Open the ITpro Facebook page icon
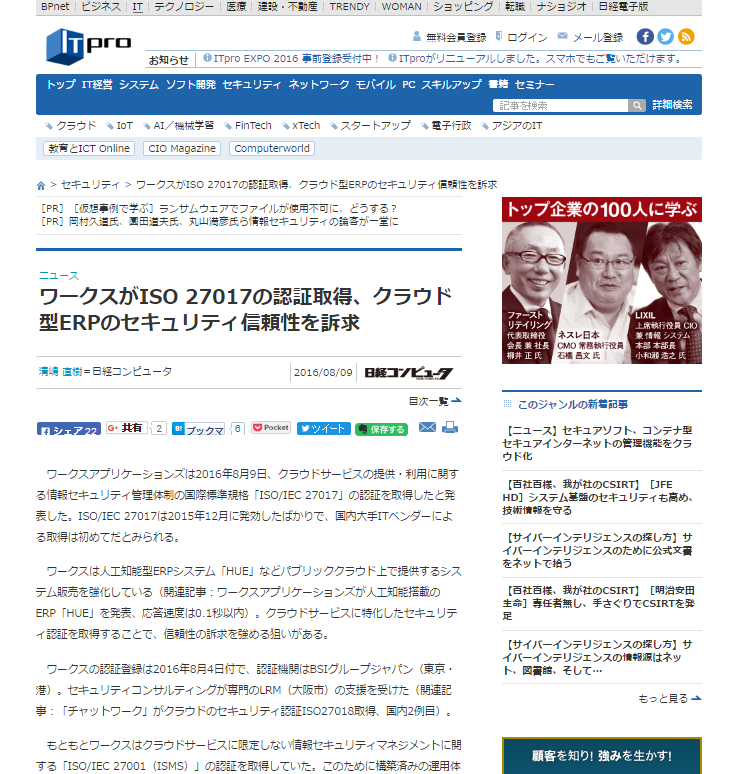This screenshot has height=774, width=733. click(x=645, y=37)
